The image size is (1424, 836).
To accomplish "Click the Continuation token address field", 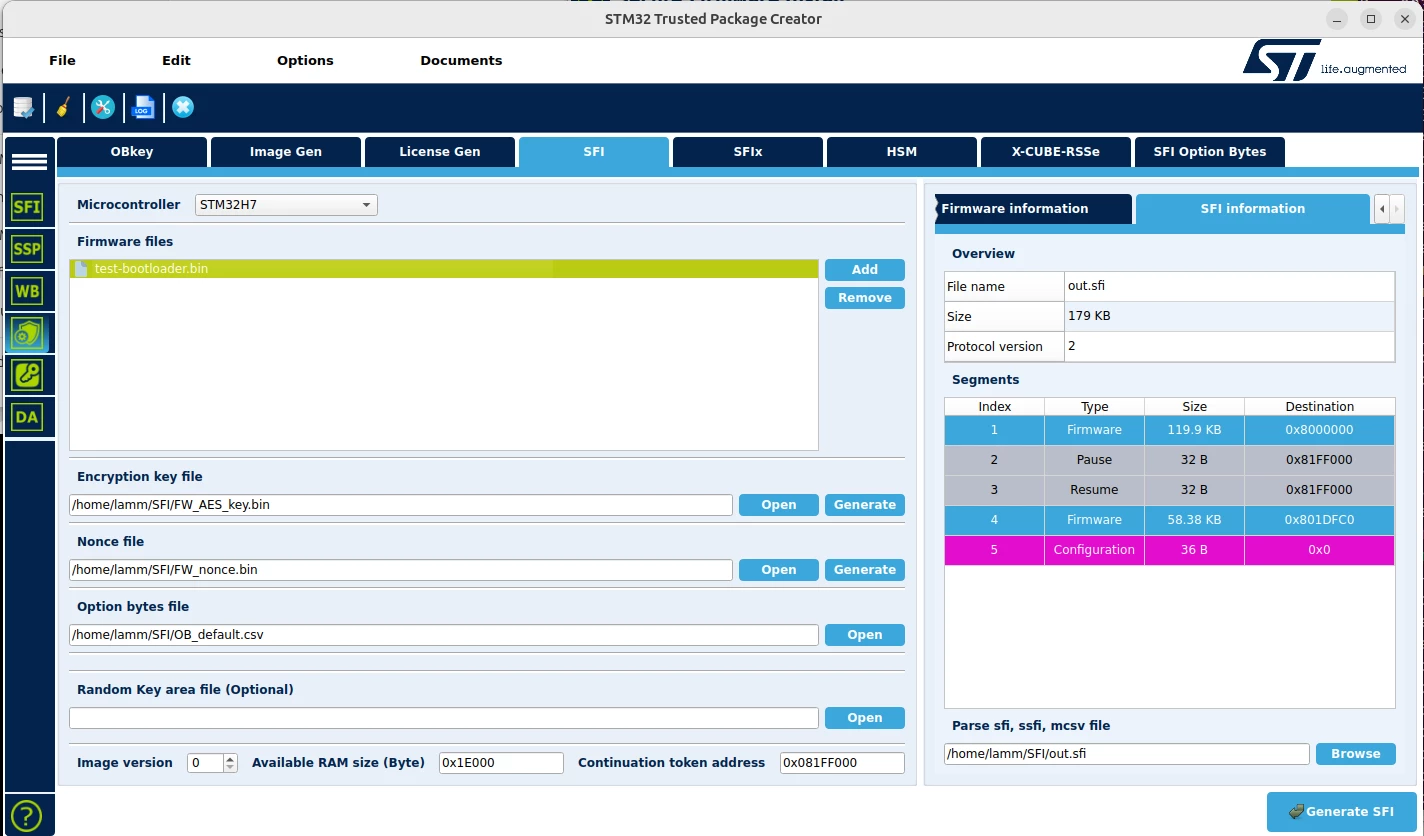I will click(842, 762).
